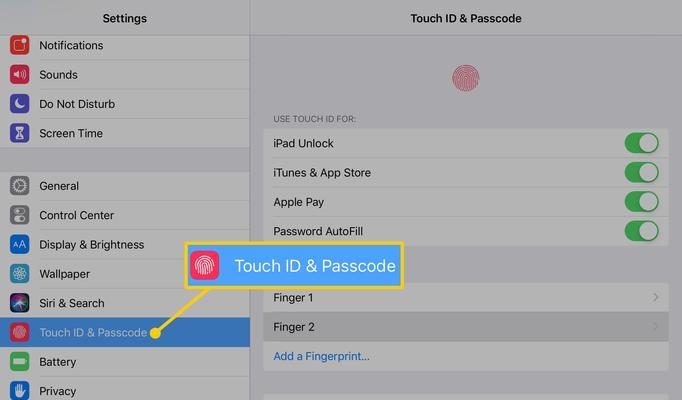Tap the Sounds speaker icon

coord(20,74)
